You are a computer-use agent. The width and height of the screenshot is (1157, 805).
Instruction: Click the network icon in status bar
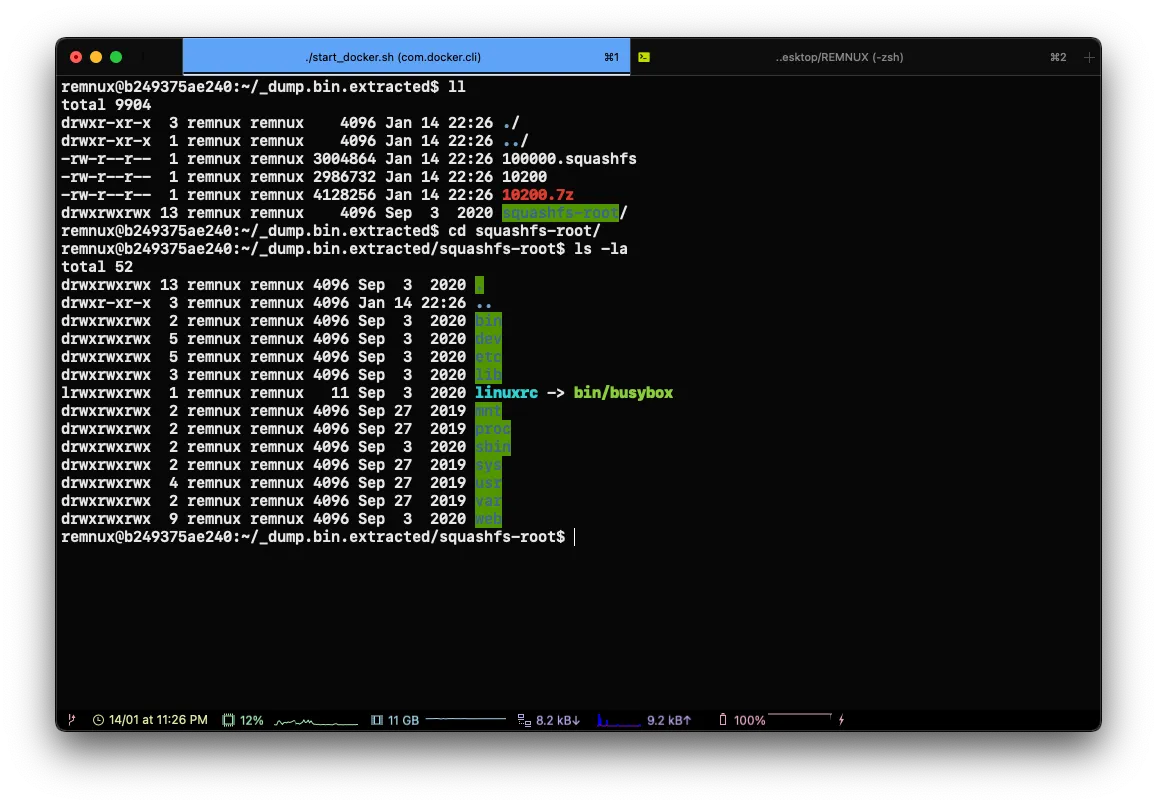pos(524,720)
